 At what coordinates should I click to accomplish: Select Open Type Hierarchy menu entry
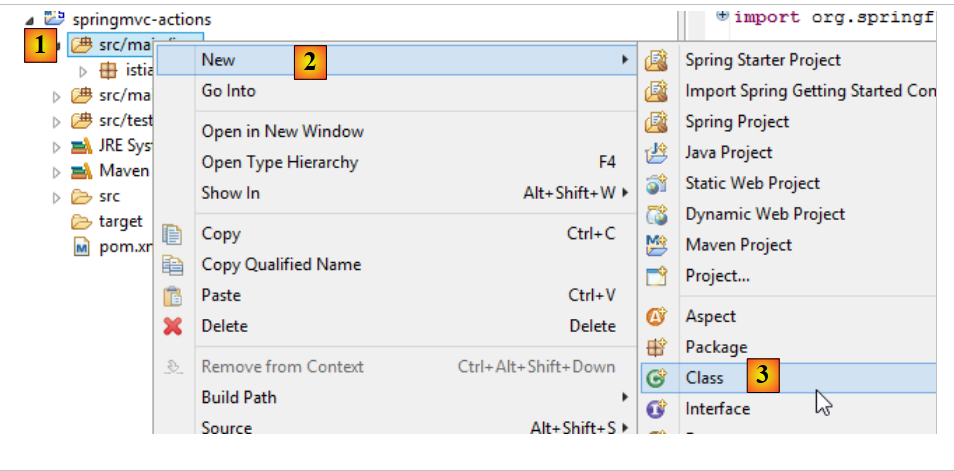click(279, 162)
